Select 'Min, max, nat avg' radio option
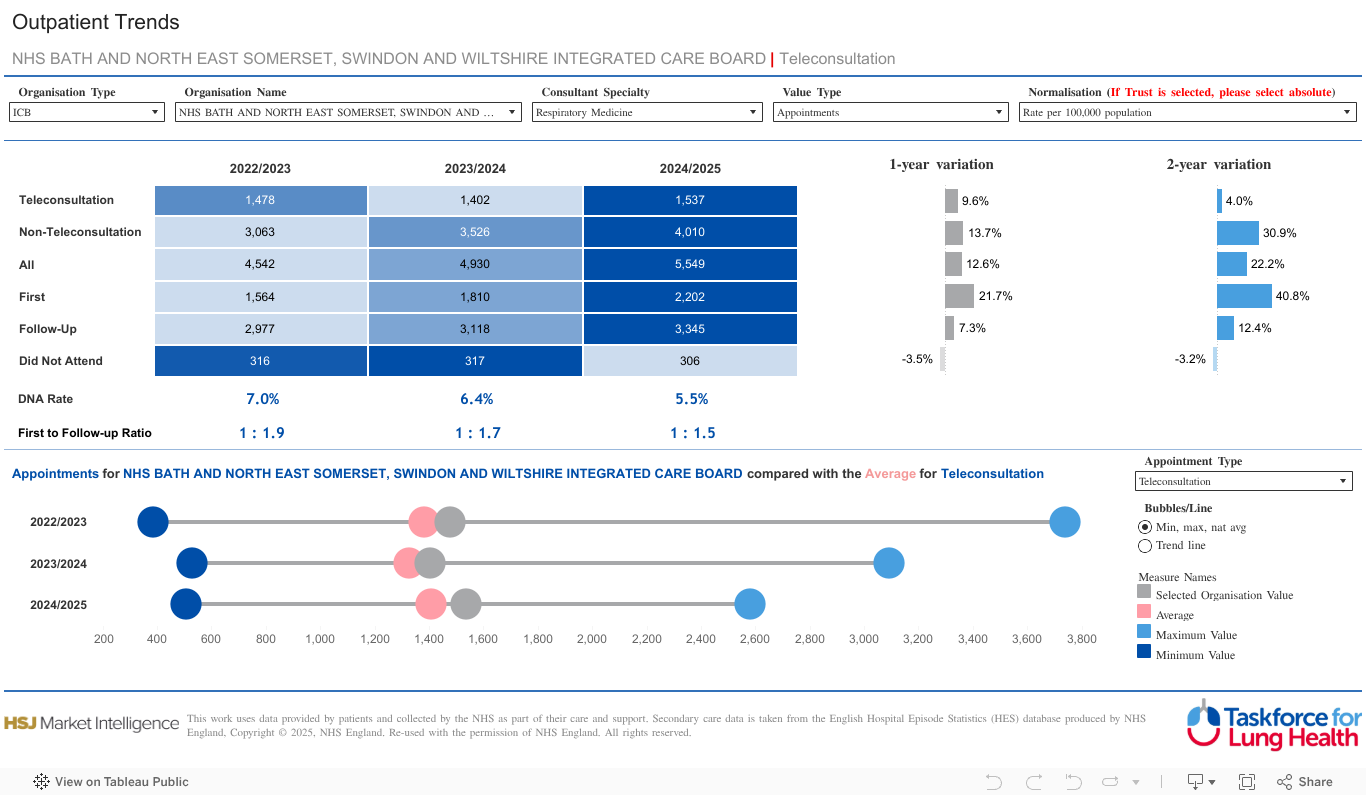This screenshot has width=1366, height=795. pos(1145,527)
